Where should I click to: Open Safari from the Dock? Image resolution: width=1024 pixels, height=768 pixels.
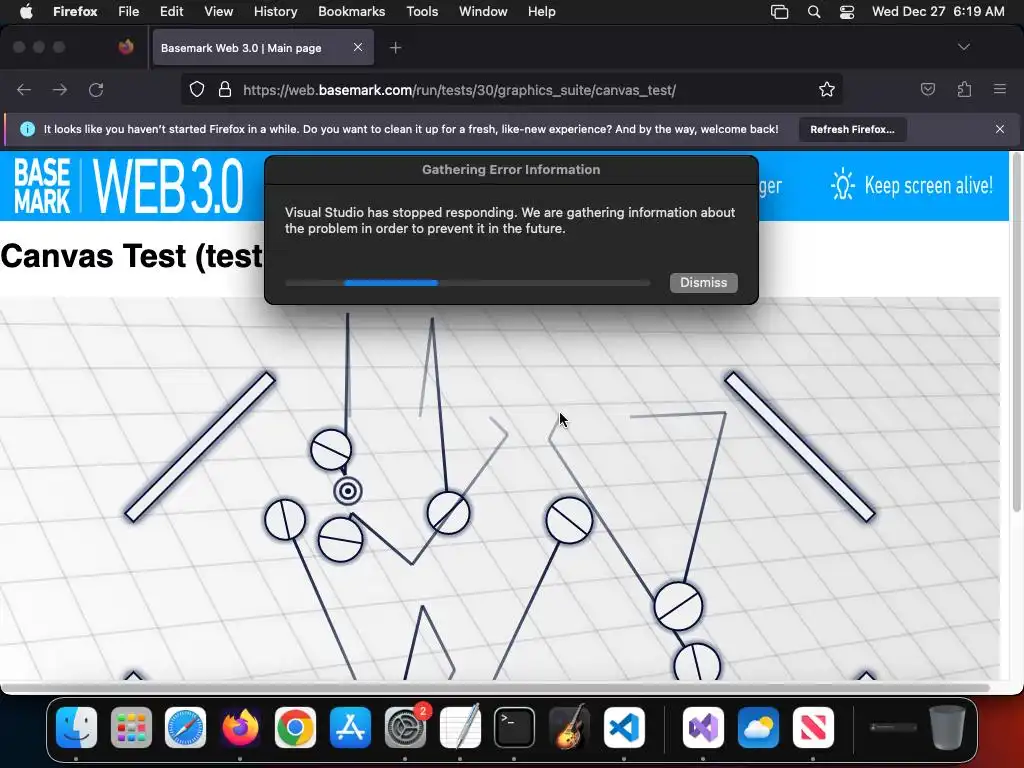coord(185,728)
